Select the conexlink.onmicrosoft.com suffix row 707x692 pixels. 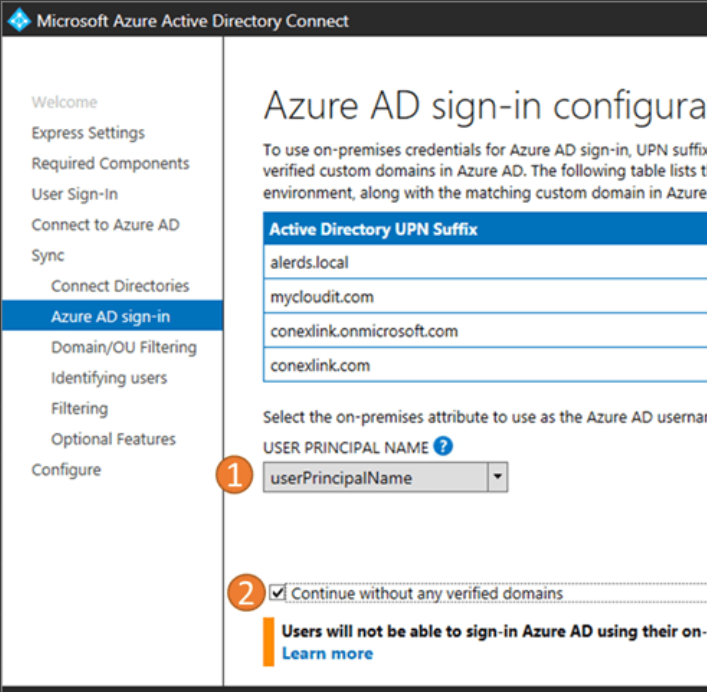[485, 330]
